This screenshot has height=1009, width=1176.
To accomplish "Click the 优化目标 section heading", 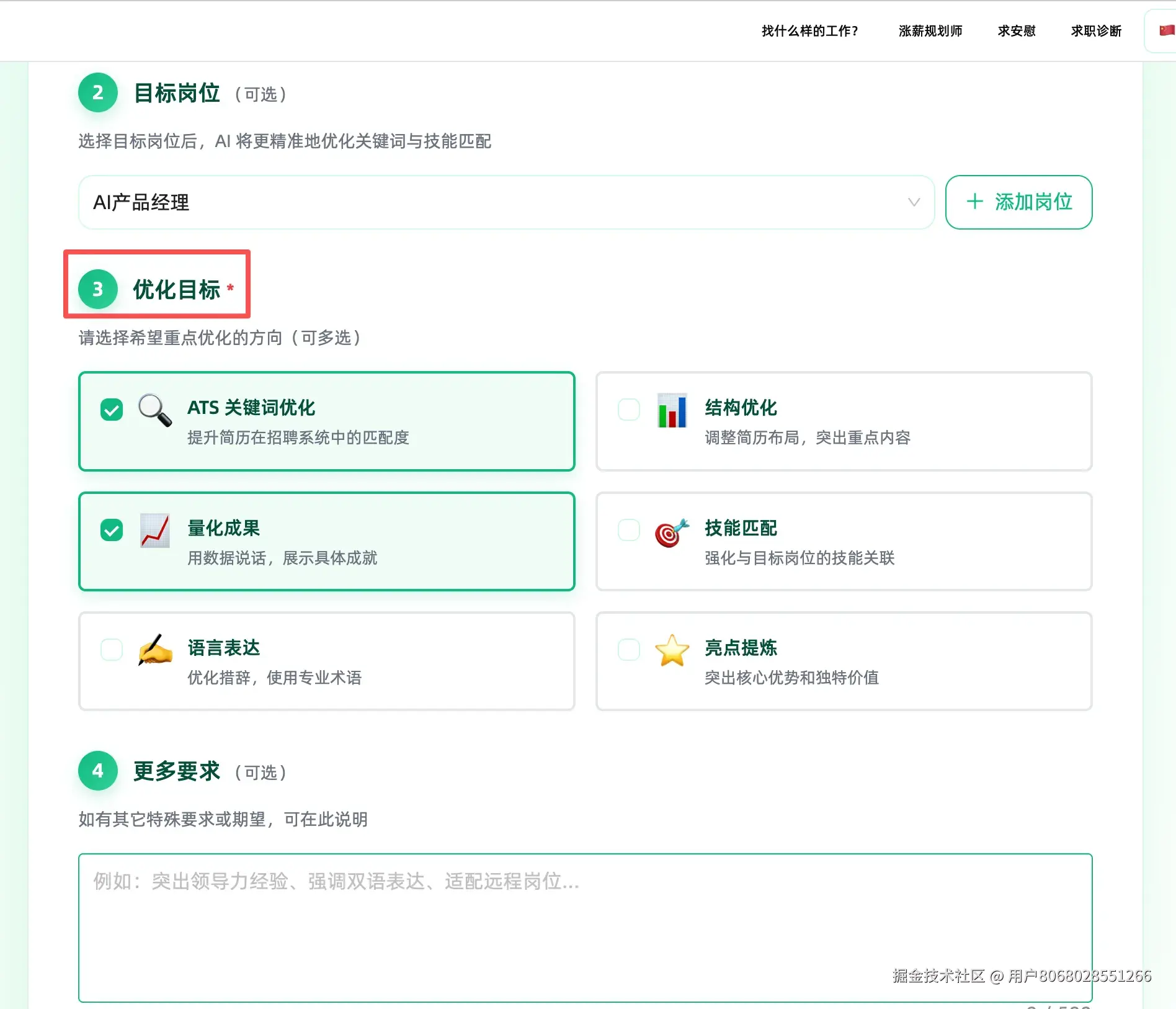I will [x=177, y=290].
